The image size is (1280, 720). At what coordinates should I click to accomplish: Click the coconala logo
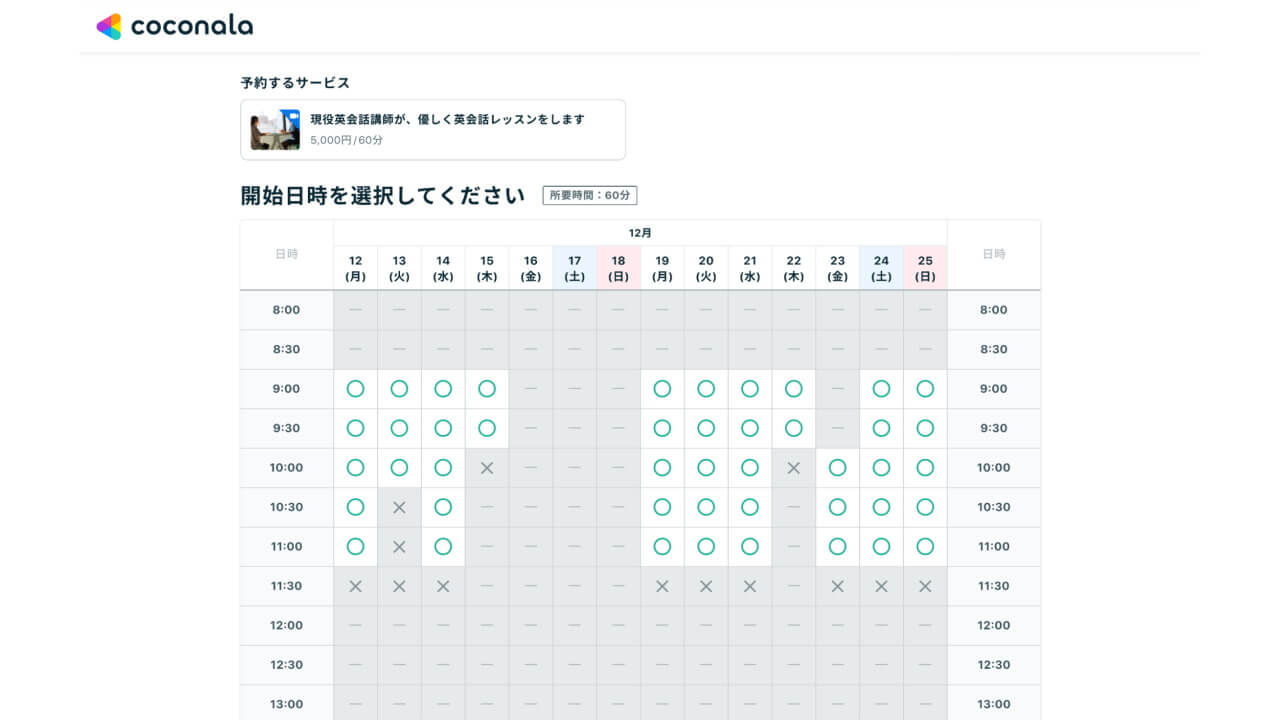(x=175, y=26)
